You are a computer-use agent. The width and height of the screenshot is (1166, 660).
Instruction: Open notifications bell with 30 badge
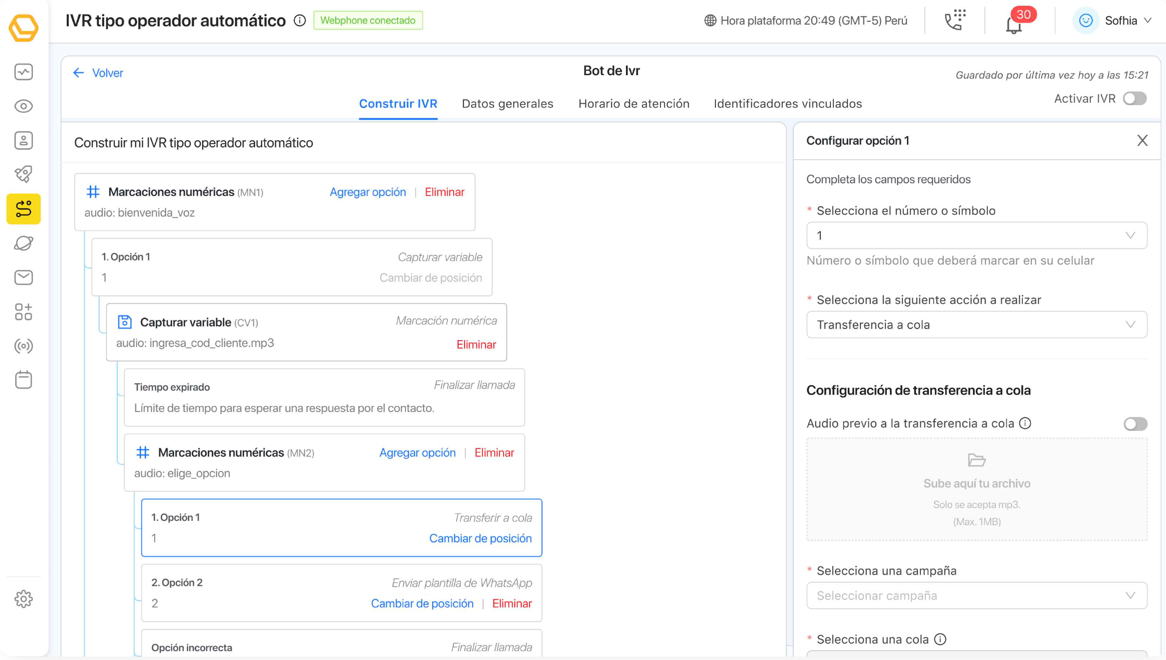click(x=1014, y=23)
